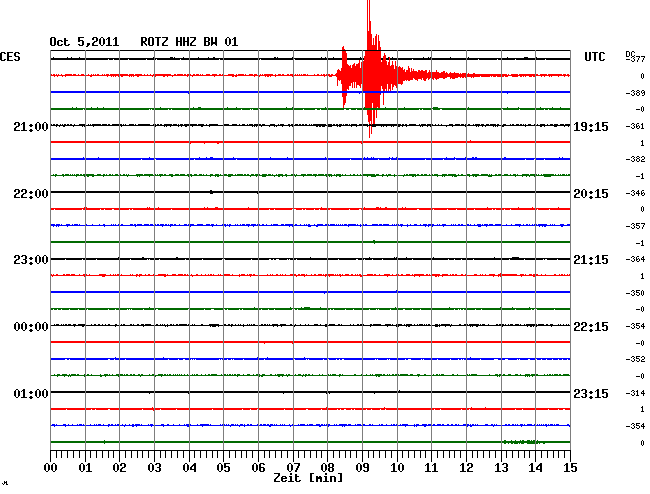Click the "00:00" left time label
The height and width of the screenshot is (494, 650).
(x=31, y=327)
